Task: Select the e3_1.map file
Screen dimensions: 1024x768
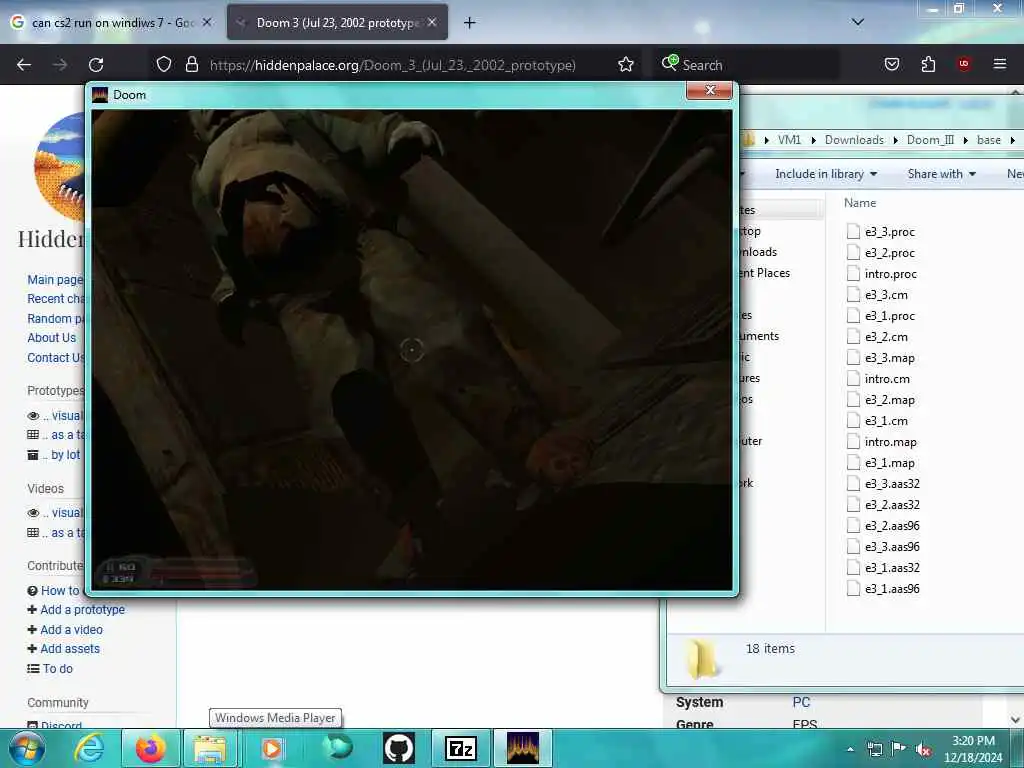Action: tap(889, 463)
